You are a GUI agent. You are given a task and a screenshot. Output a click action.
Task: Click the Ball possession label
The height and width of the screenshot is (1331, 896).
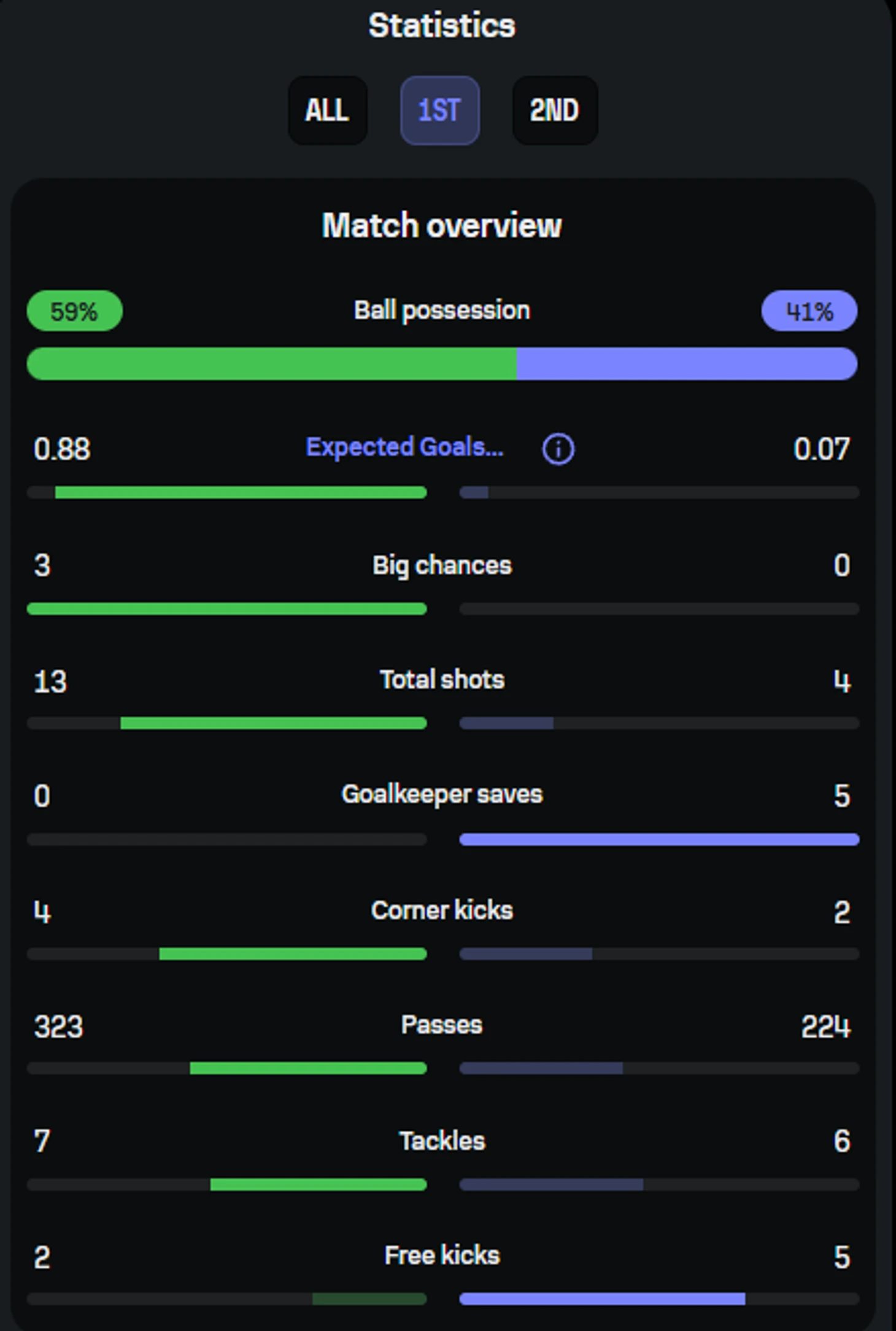(442, 311)
